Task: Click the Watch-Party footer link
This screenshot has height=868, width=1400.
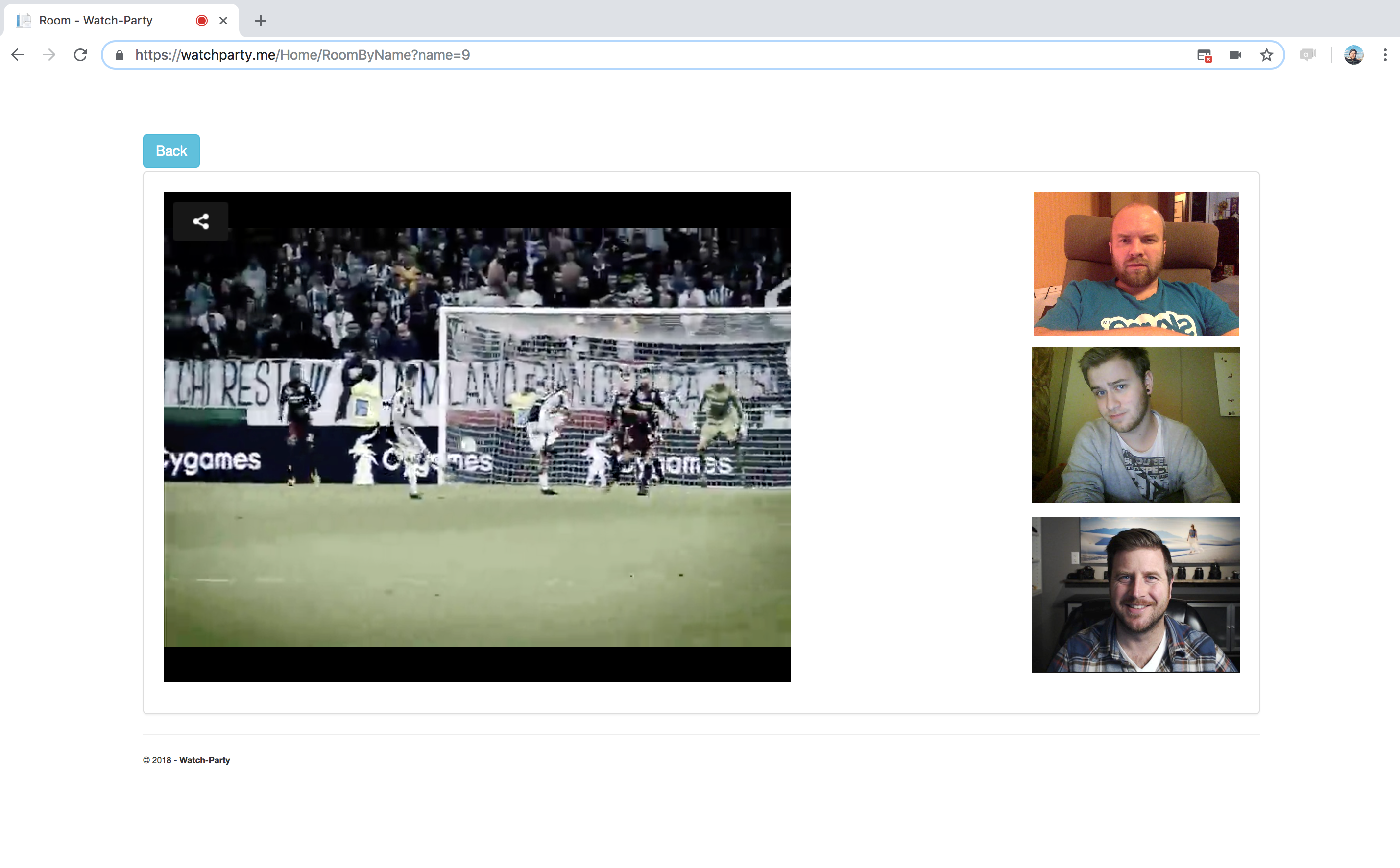Action: [x=204, y=760]
